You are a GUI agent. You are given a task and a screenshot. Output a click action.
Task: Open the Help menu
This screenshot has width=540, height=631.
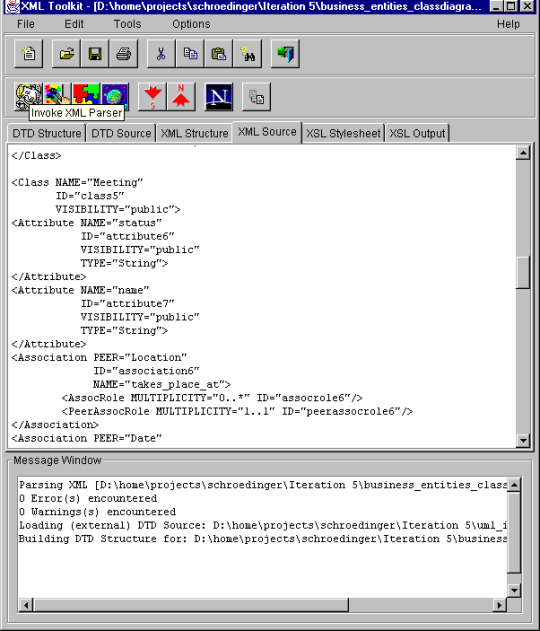point(508,24)
